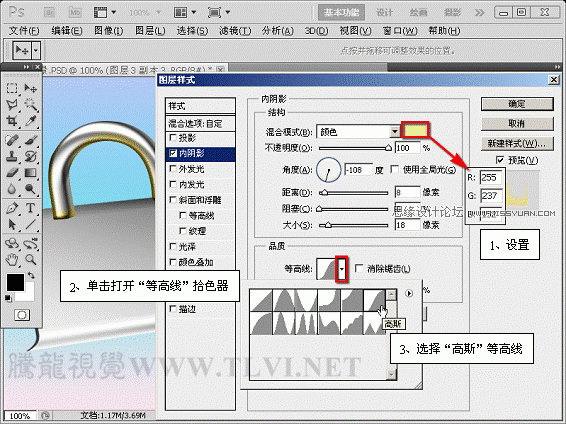Click the 确定 OK button

[x=517, y=104]
